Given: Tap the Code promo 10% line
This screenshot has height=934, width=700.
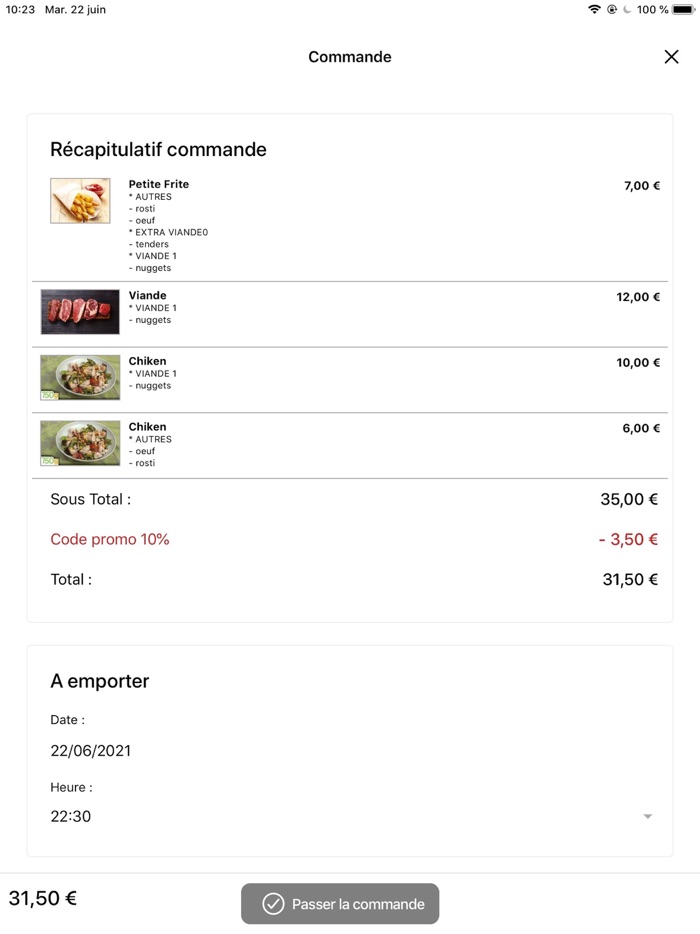Looking at the screenshot, I should pyautogui.click(x=110, y=539).
